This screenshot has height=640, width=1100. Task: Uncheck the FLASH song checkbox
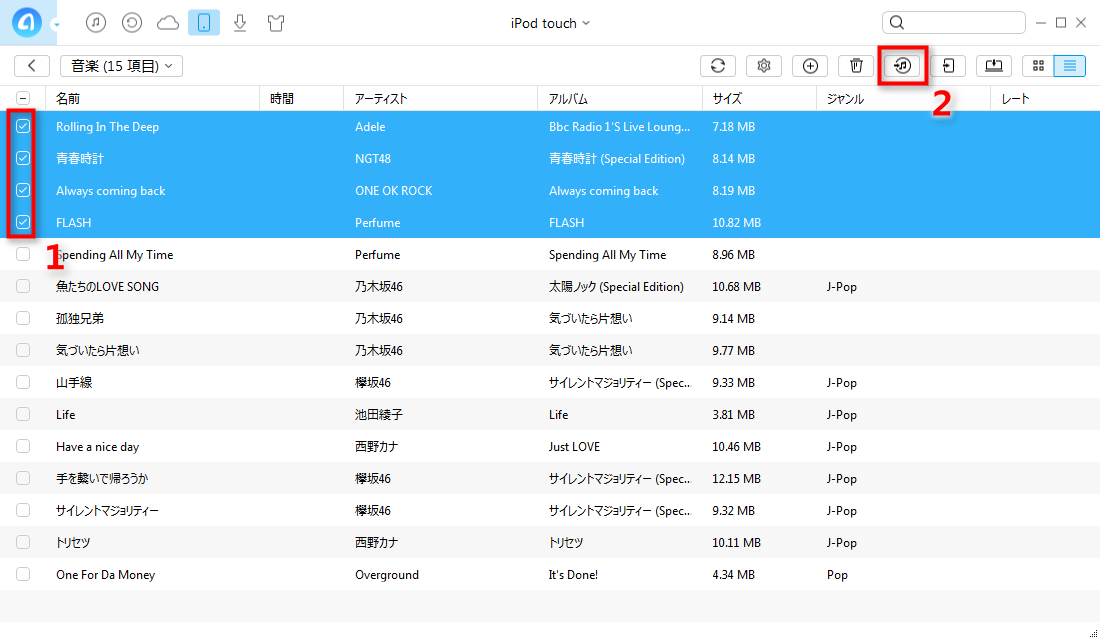pos(23,222)
